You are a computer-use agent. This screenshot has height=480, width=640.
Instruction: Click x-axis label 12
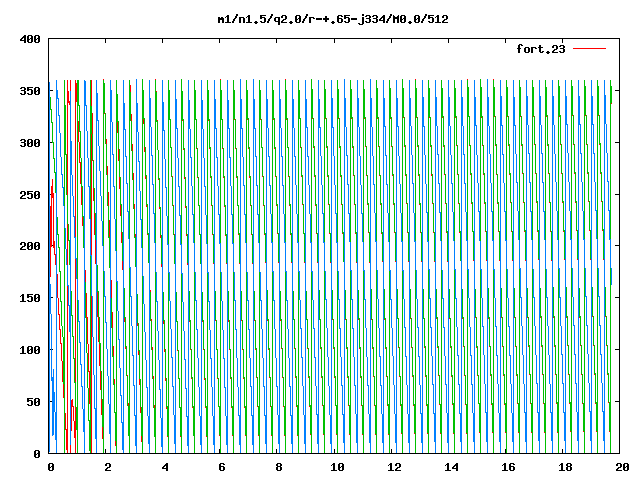394,467
